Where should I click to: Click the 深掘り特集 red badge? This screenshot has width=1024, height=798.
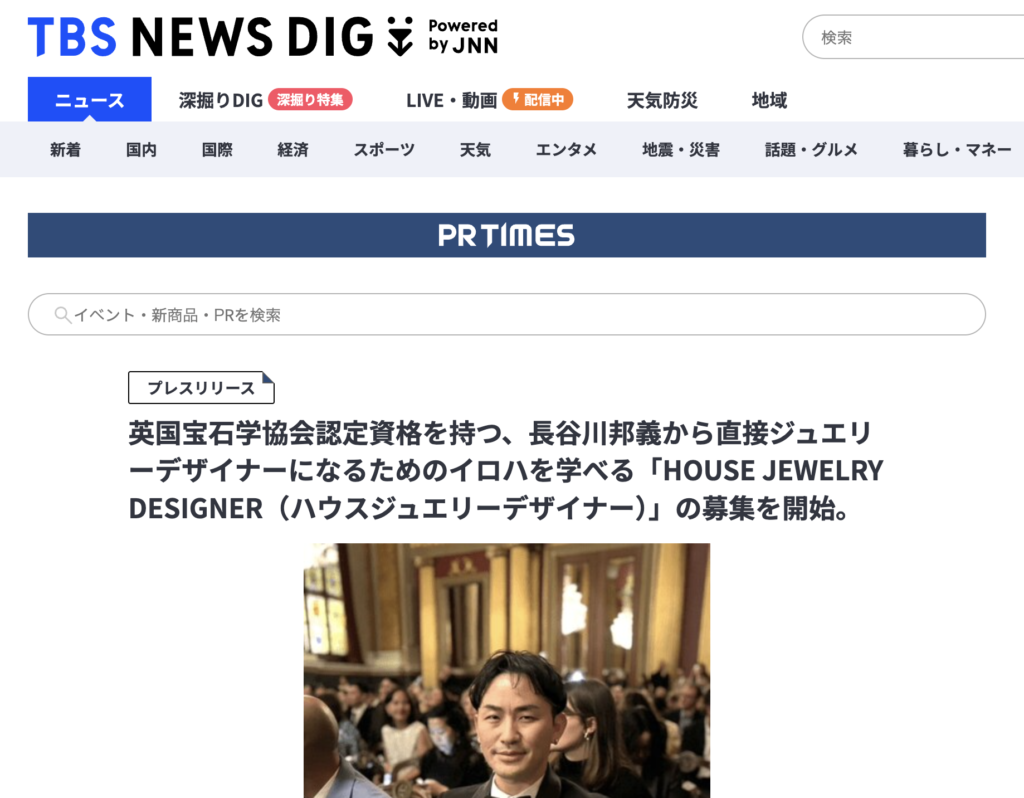[x=310, y=99]
